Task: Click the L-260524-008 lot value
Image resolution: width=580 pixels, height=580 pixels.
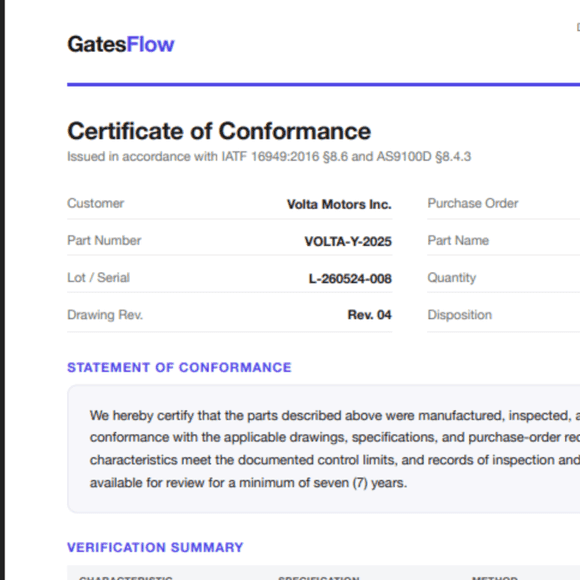Action: coord(350,279)
